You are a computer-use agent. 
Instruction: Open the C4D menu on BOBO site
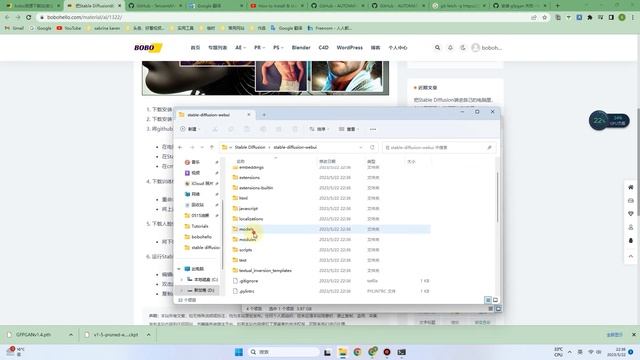(323, 48)
